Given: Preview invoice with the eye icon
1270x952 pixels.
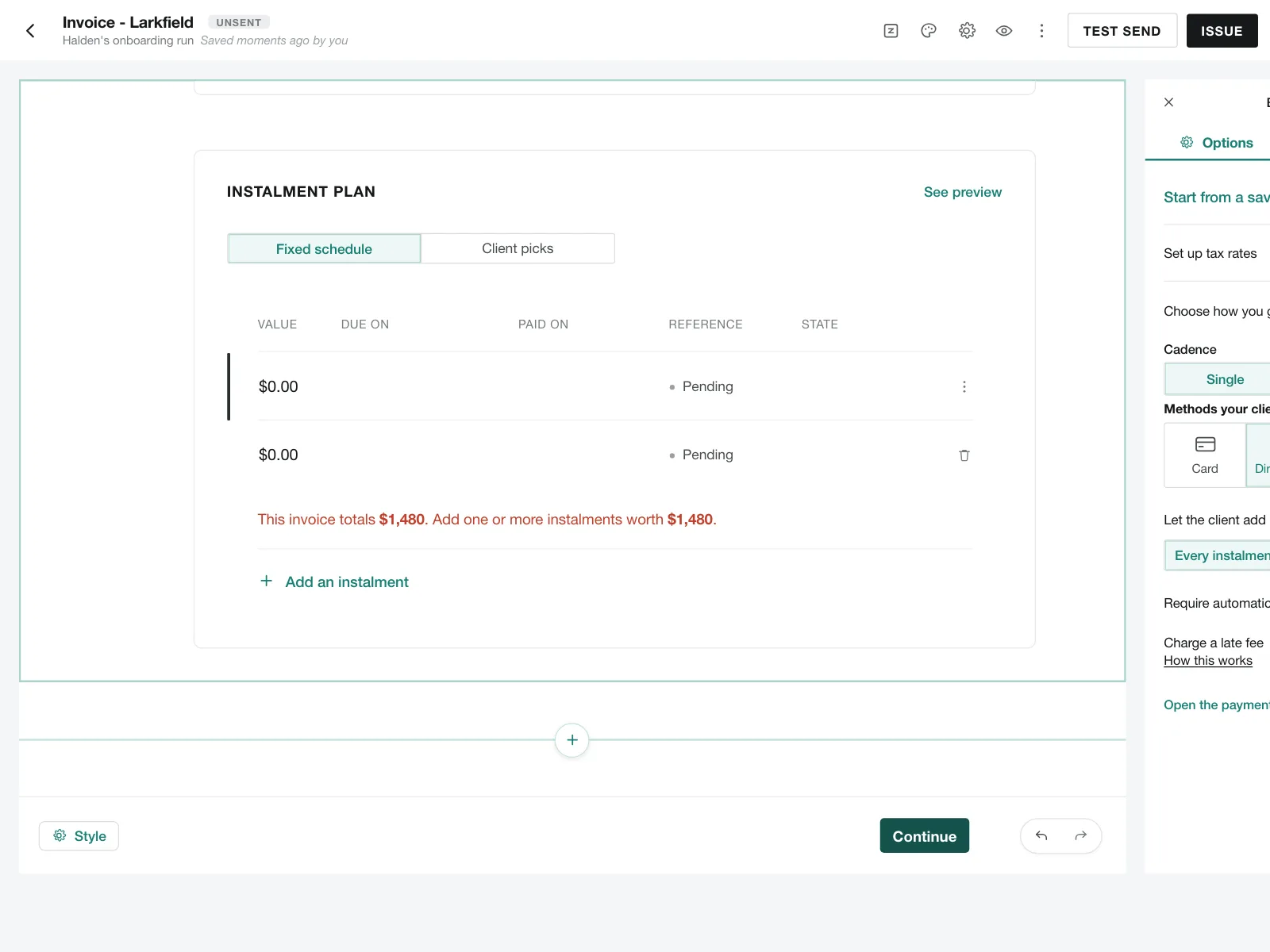Looking at the screenshot, I should click(x=1004, y=31).
